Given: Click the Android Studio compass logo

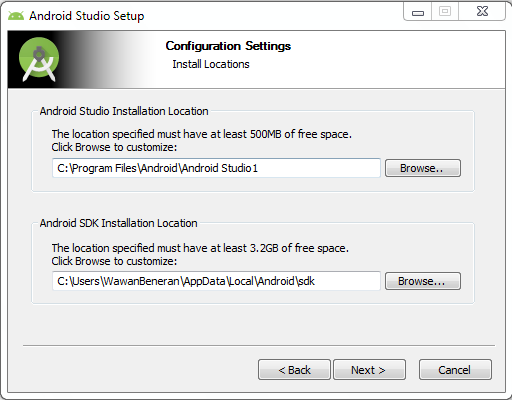Looking at the screenshot, I should [39, 60].
